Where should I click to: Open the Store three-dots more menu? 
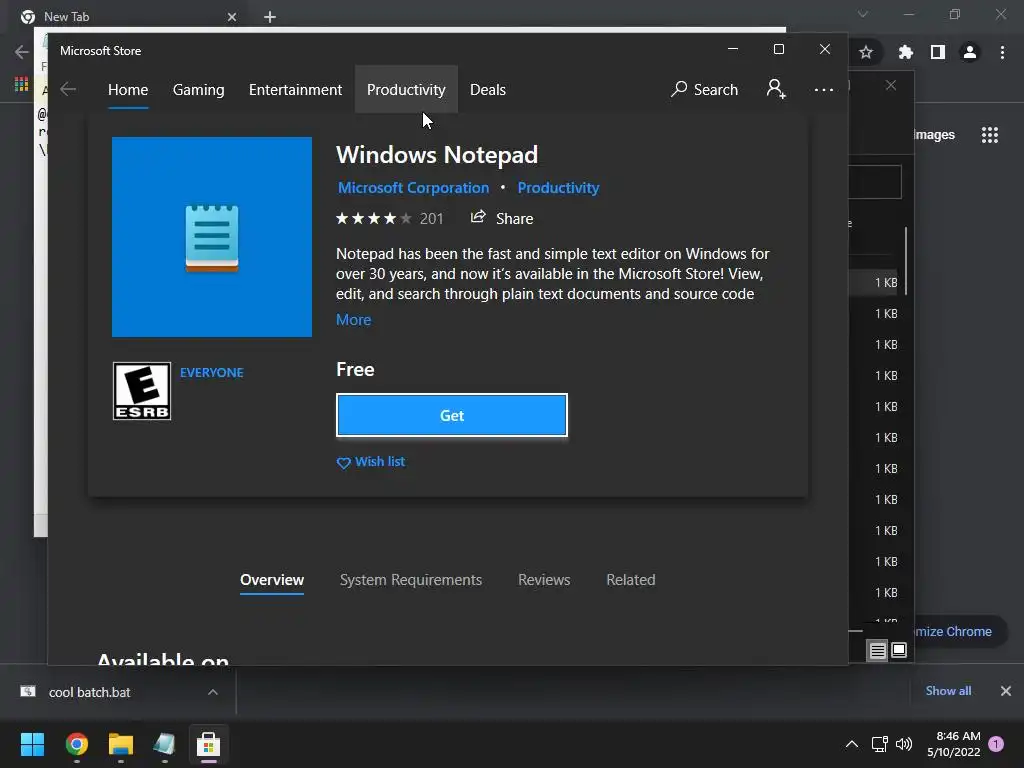click(824, 89)
